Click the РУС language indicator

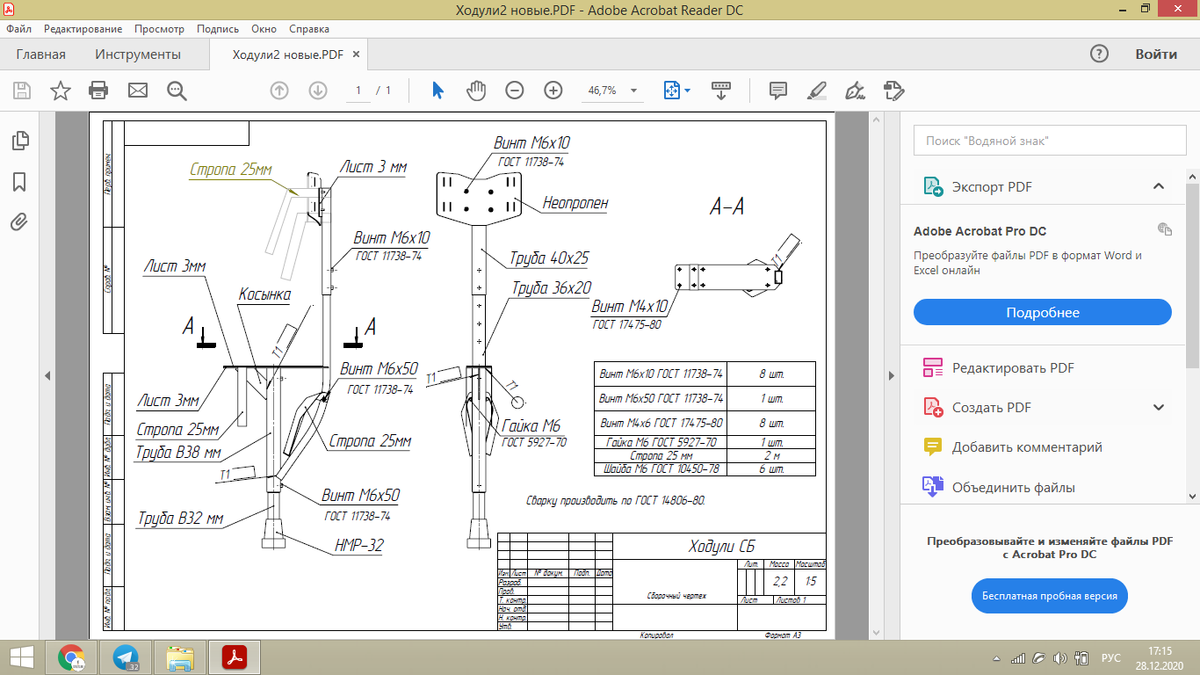point(1111,658)
